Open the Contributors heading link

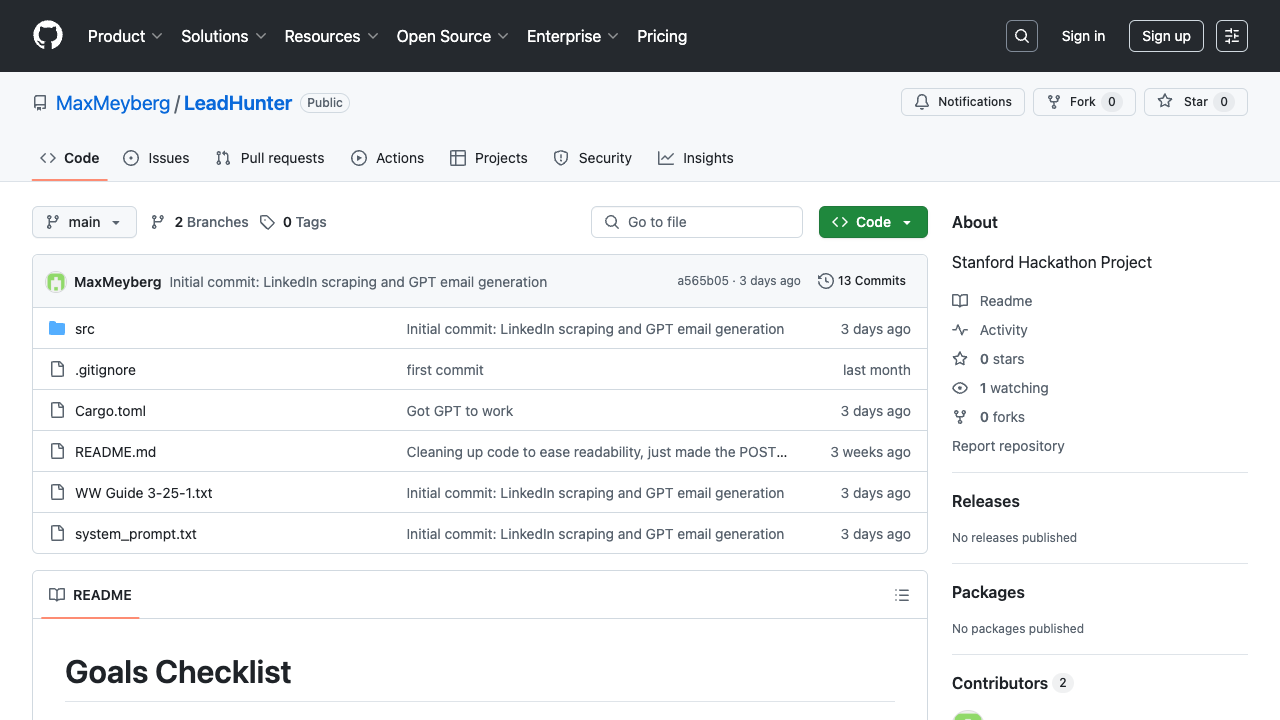[1012, 683]
